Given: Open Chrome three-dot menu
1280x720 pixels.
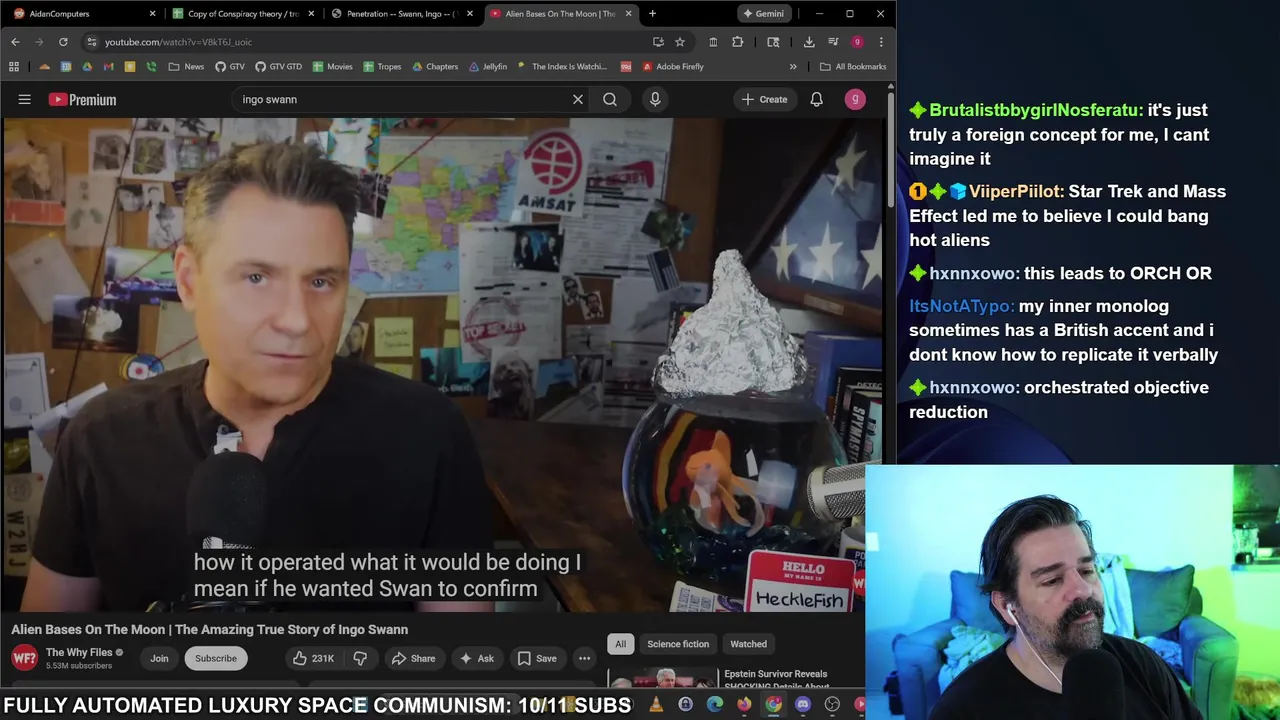Looking at the screenshot, I should click(x=881, y=42).
